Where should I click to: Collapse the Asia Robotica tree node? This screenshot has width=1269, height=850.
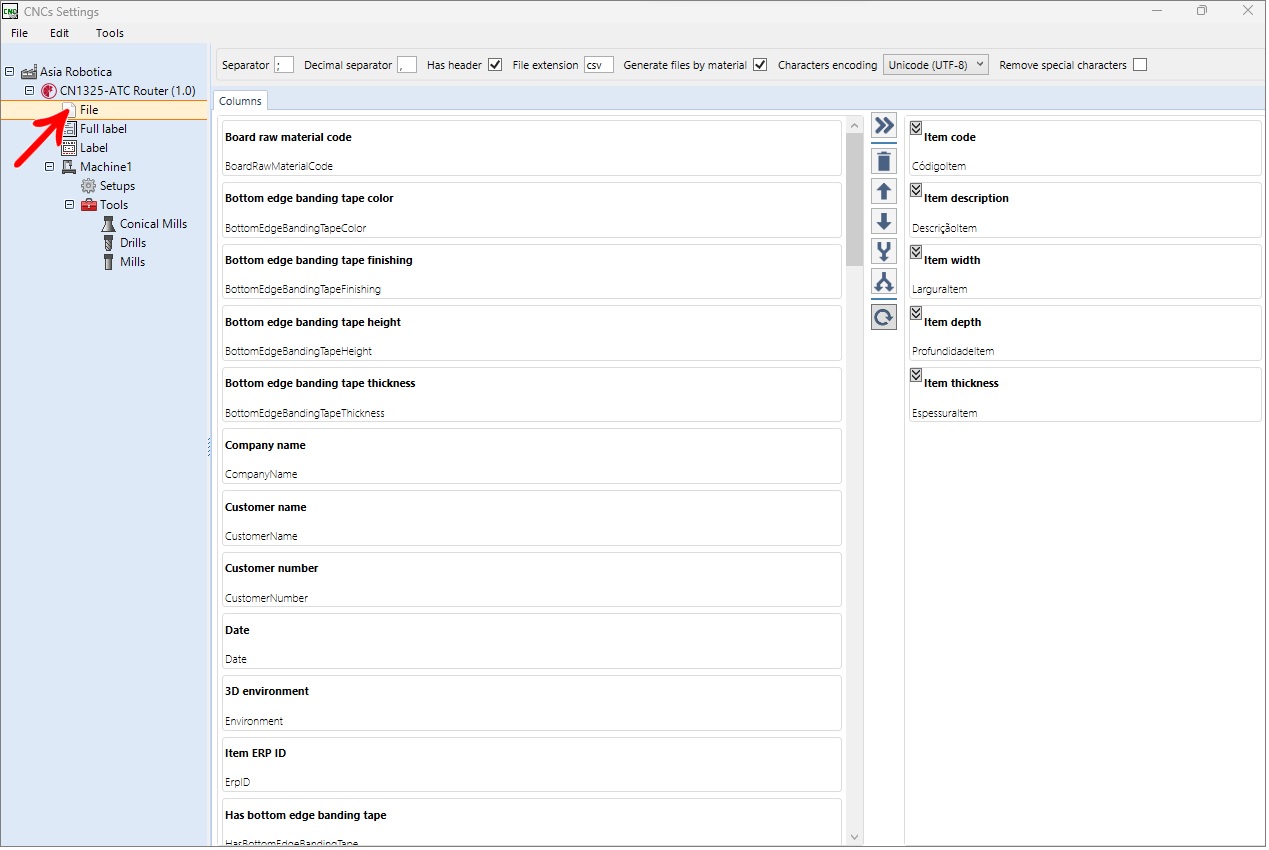click(10, 72)
